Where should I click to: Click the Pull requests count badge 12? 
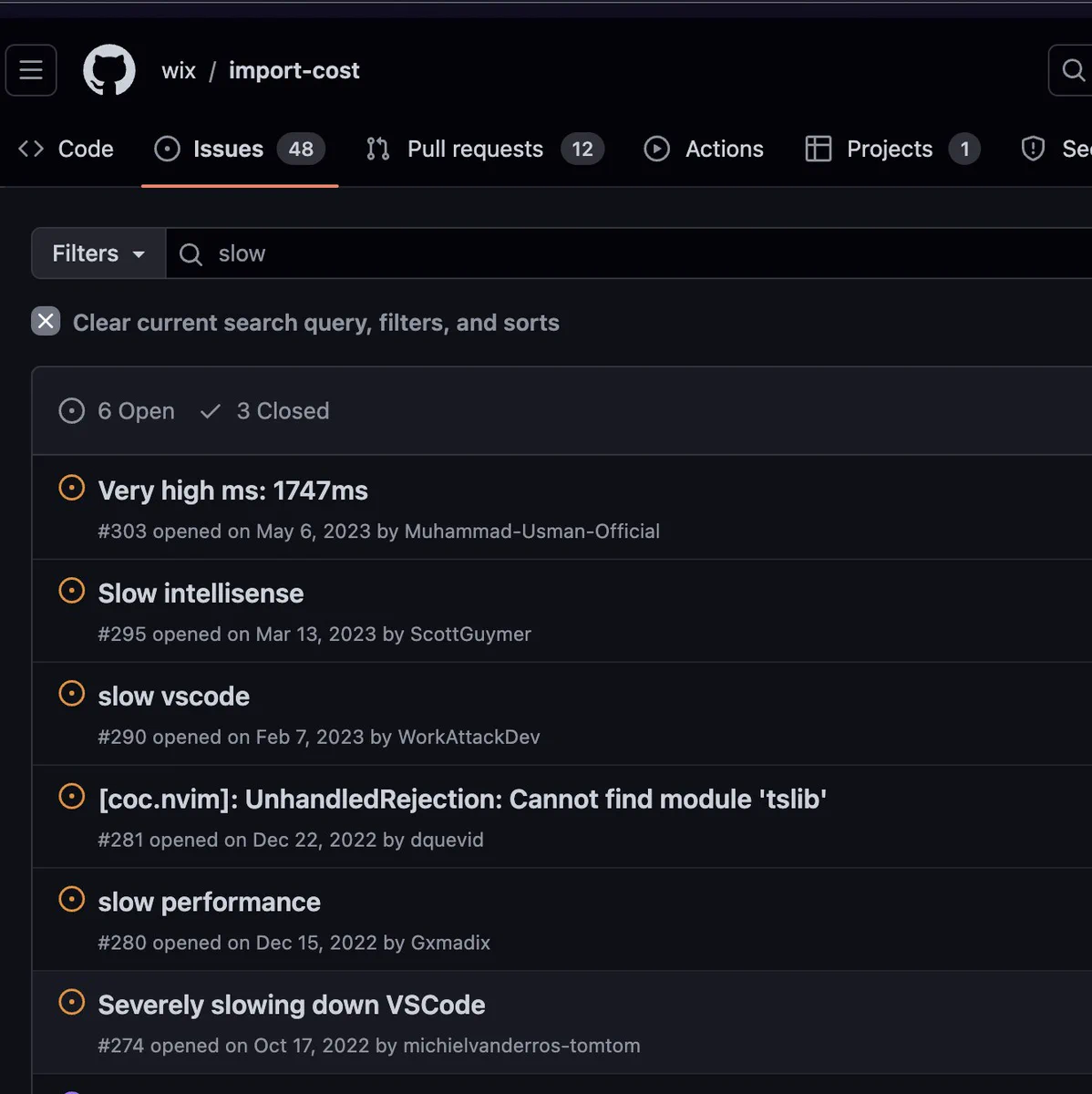582,149
